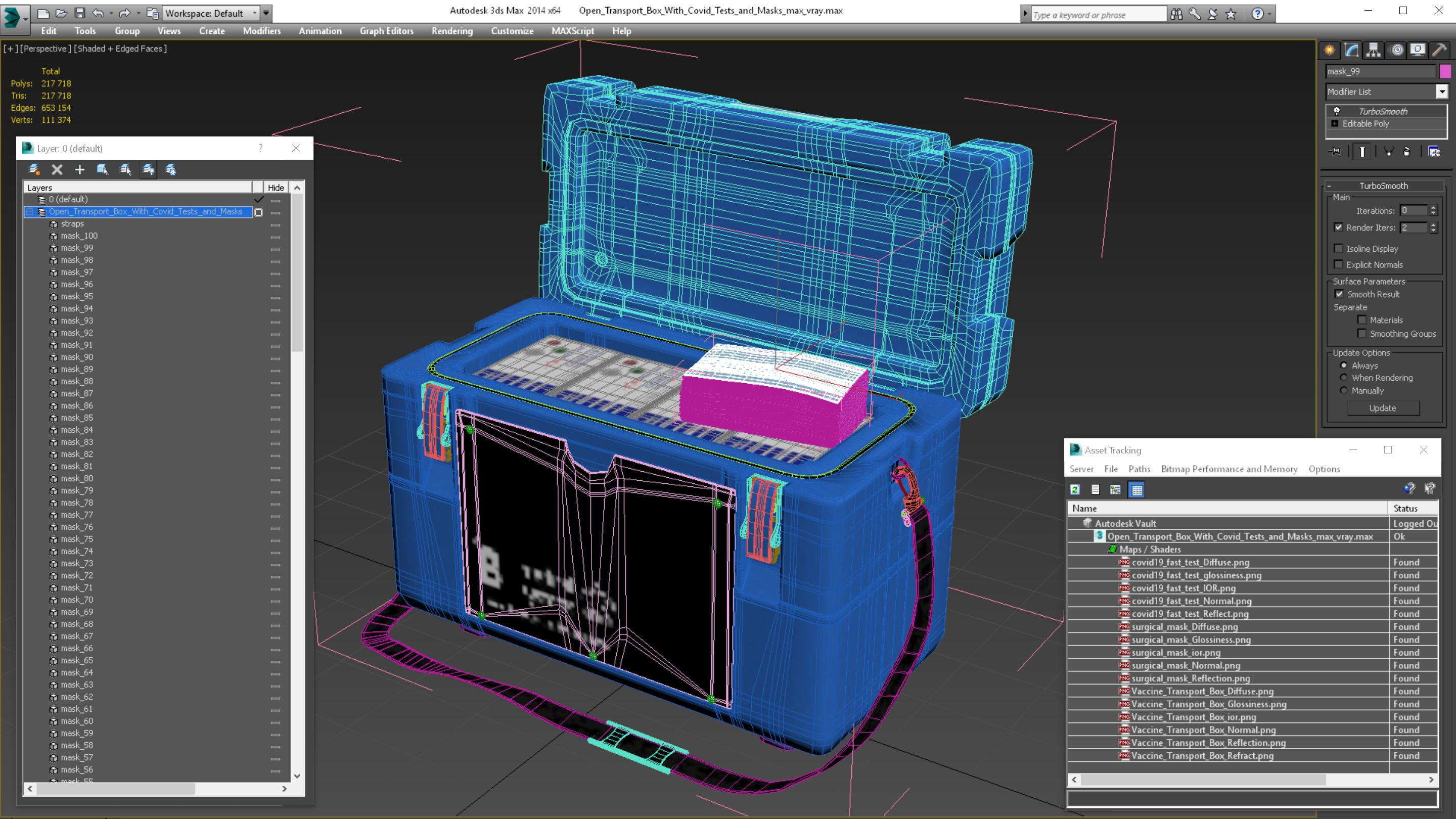Enable Isoline Display checkbox
Viewport: 1456px width, 819px height.
pyautogui.click(x=1338, y=248)
